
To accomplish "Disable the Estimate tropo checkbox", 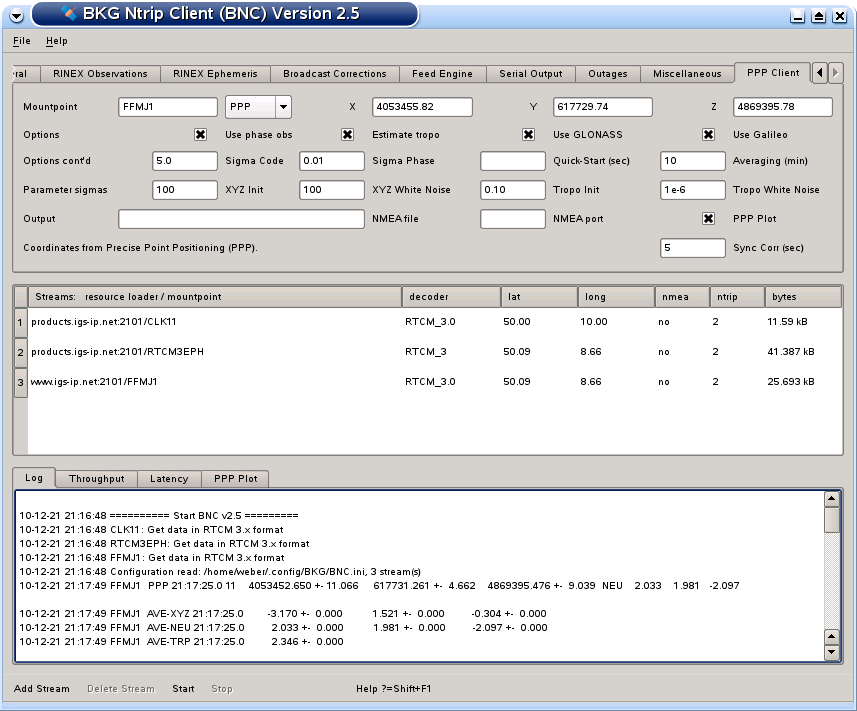I will 348,135.
